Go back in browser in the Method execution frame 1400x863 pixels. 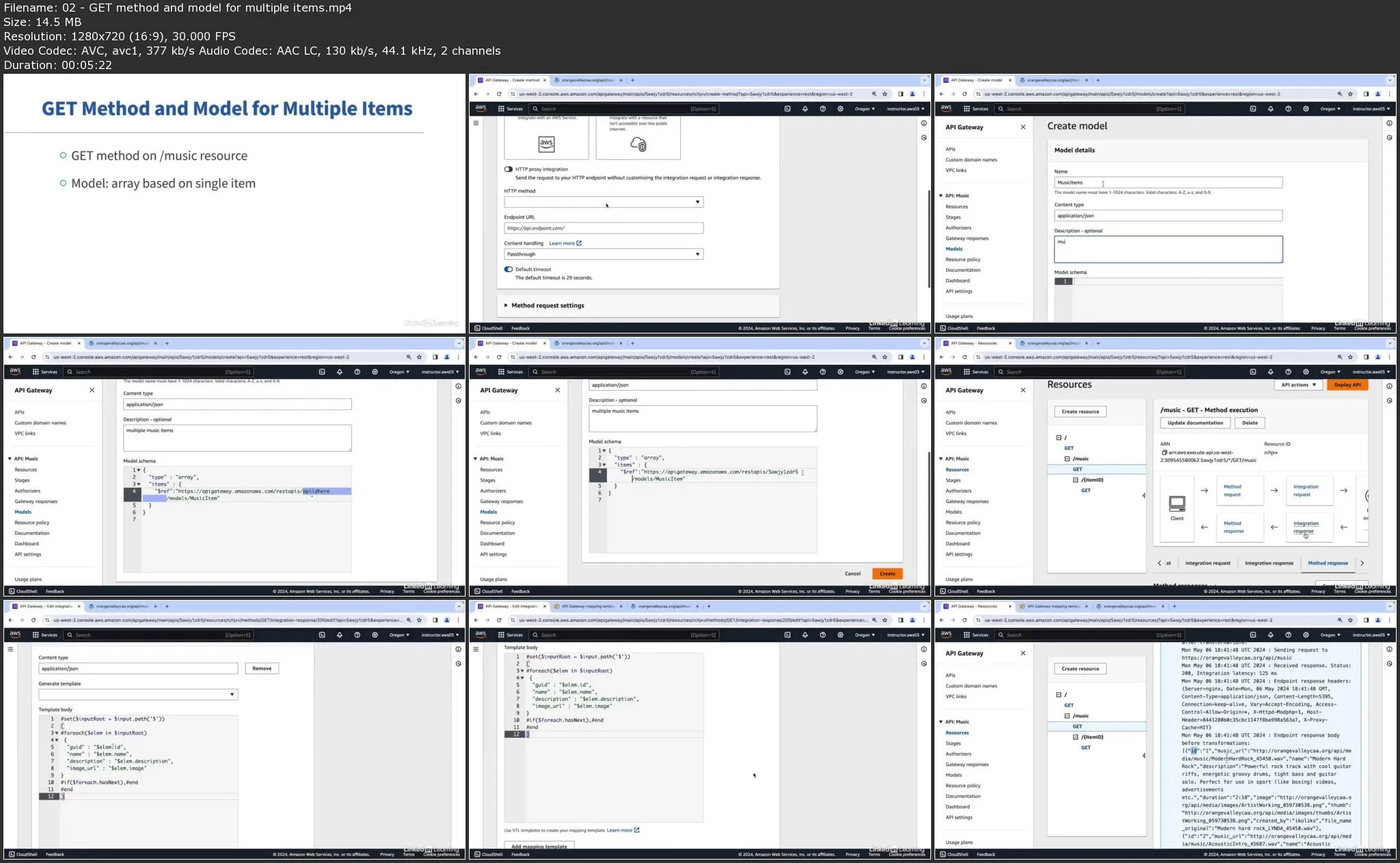[x=941, y=357]
